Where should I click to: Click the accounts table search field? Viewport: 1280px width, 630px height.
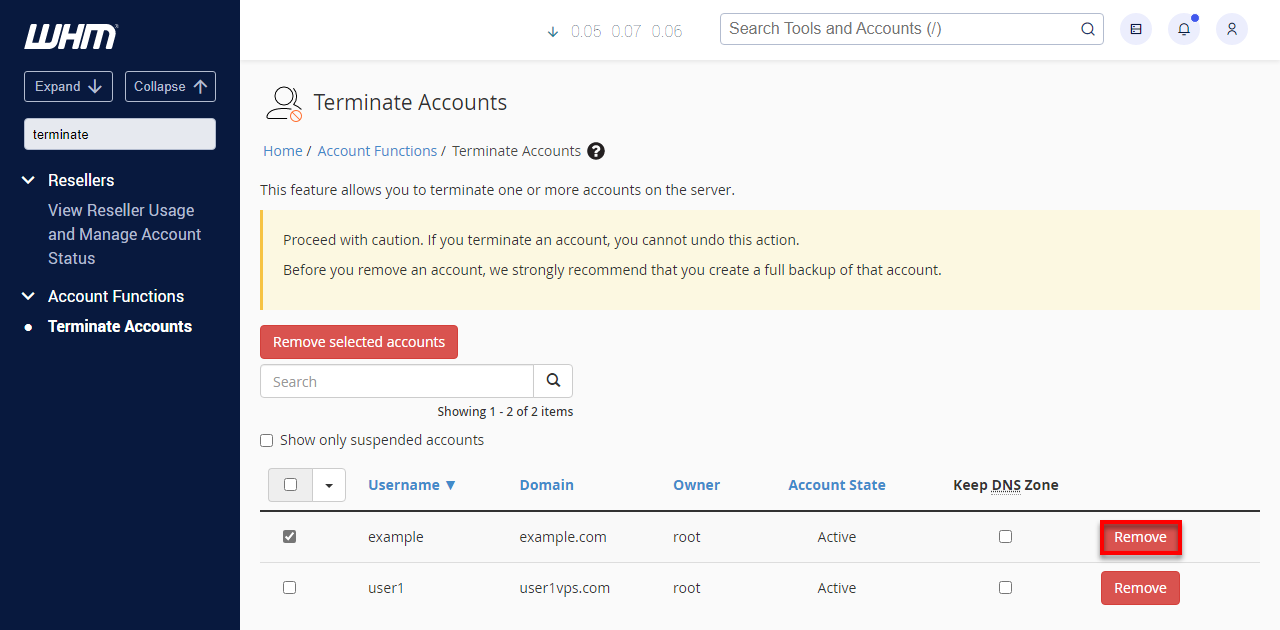click(x=396, y=381)
